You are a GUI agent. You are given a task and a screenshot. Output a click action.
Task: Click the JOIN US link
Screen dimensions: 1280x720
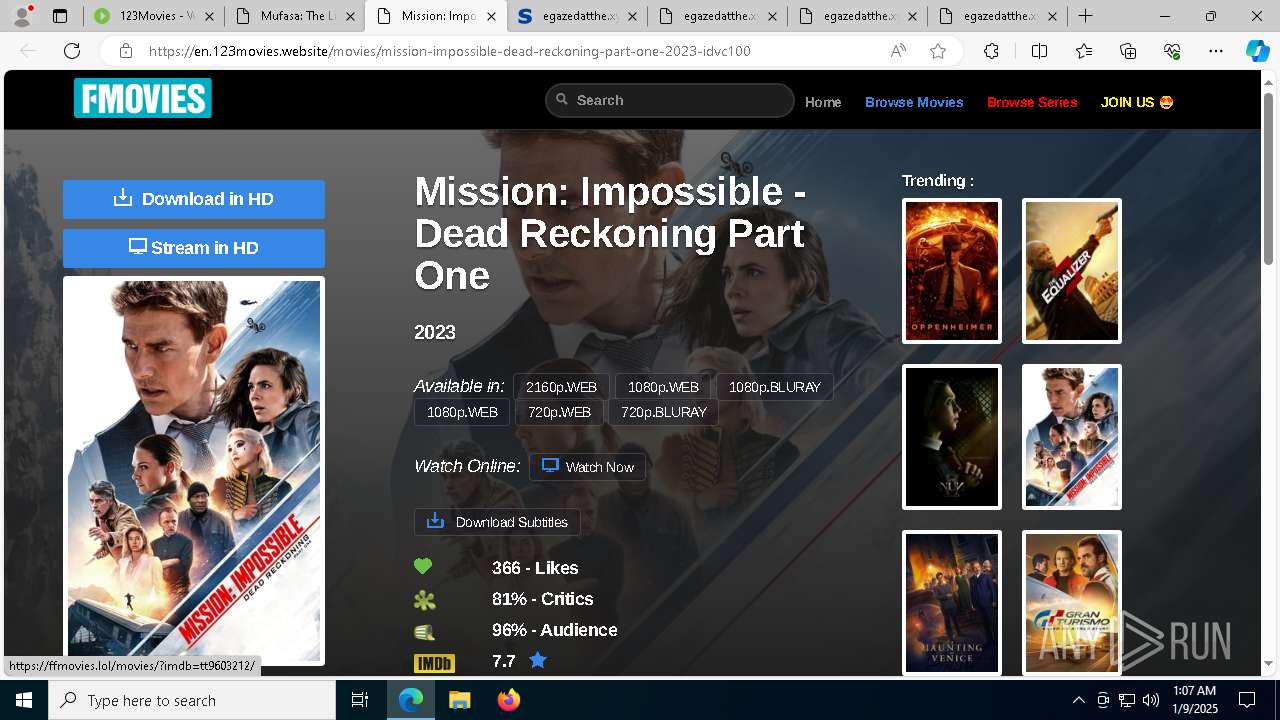point(1137,102)
